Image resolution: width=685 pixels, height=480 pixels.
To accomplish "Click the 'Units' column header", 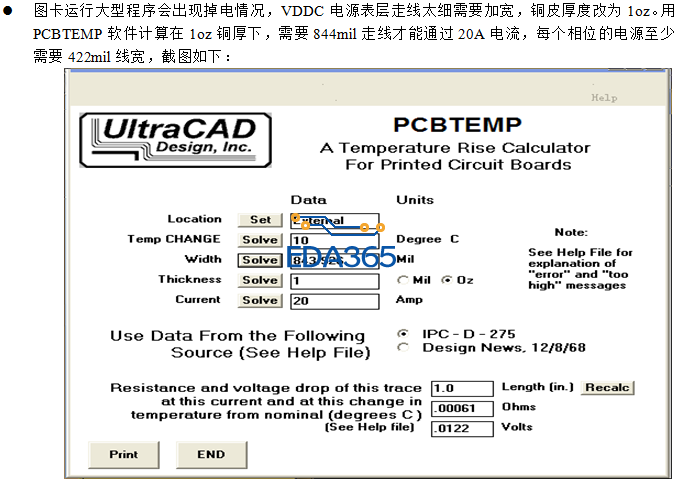I will pyautogui.click(x=415, y=200).
